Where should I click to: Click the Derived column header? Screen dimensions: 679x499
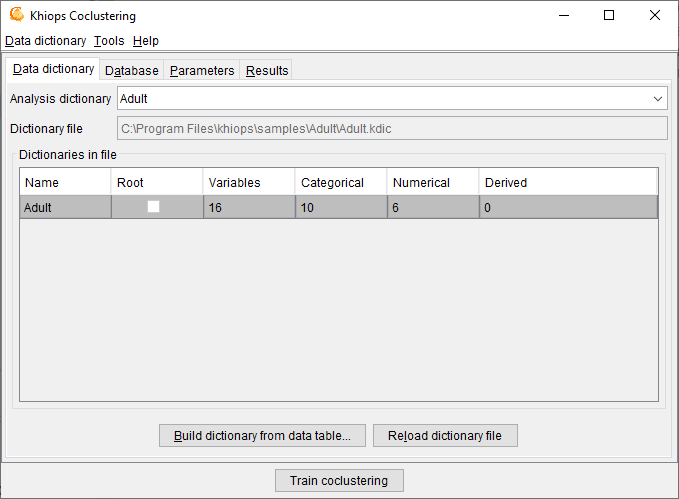tap(566, 182)
